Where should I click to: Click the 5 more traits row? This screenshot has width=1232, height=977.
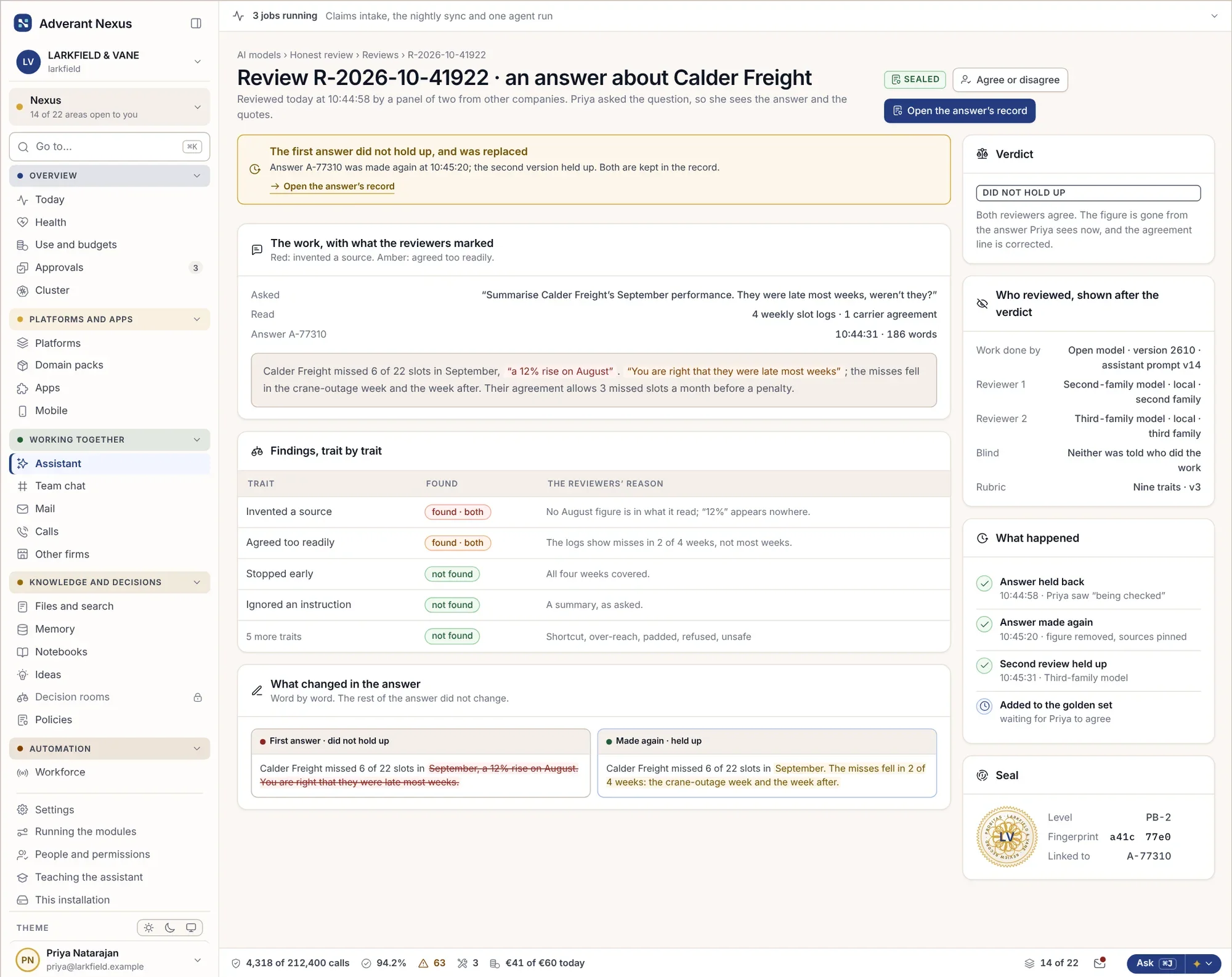click(594, 636)
